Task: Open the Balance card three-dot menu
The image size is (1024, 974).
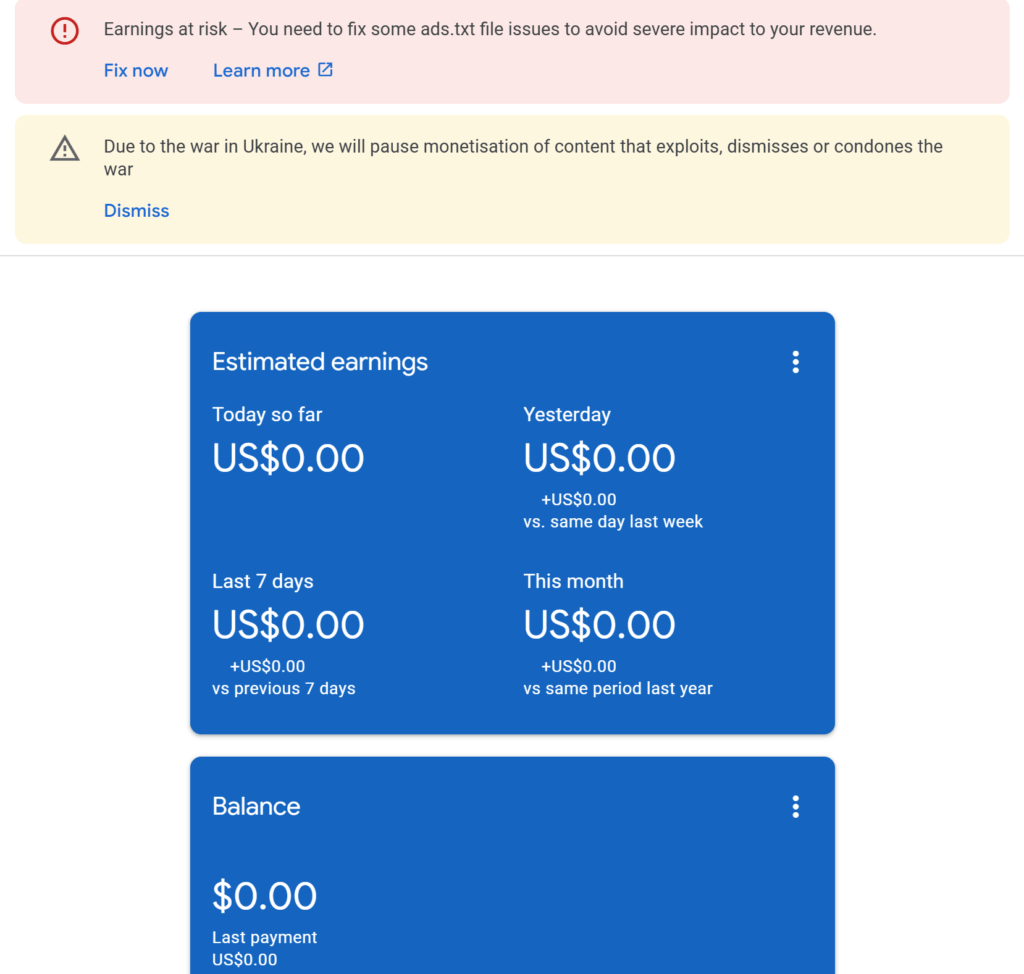Action: click(795, 807)
